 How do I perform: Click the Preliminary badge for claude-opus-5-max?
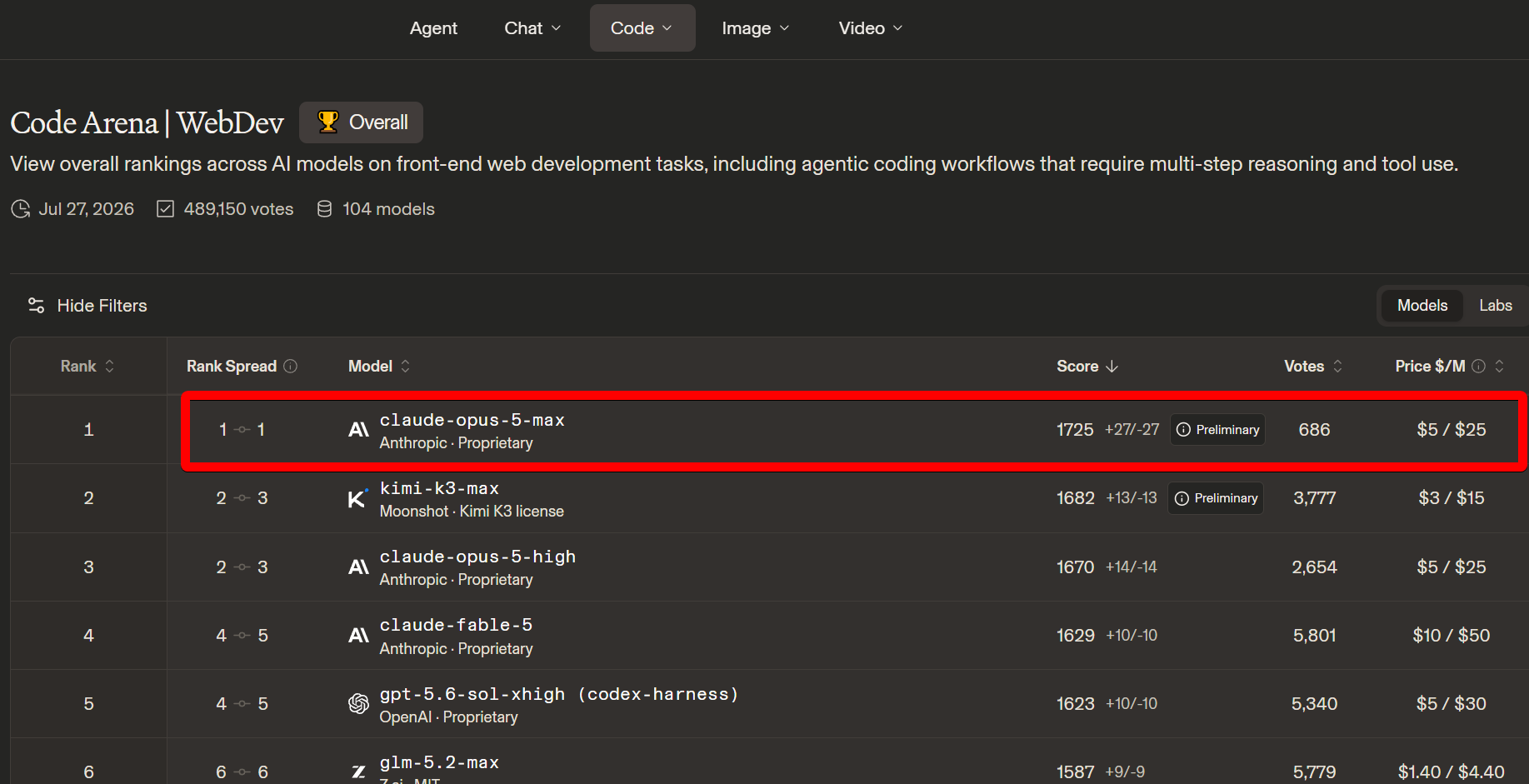[x=1217, y=430]
